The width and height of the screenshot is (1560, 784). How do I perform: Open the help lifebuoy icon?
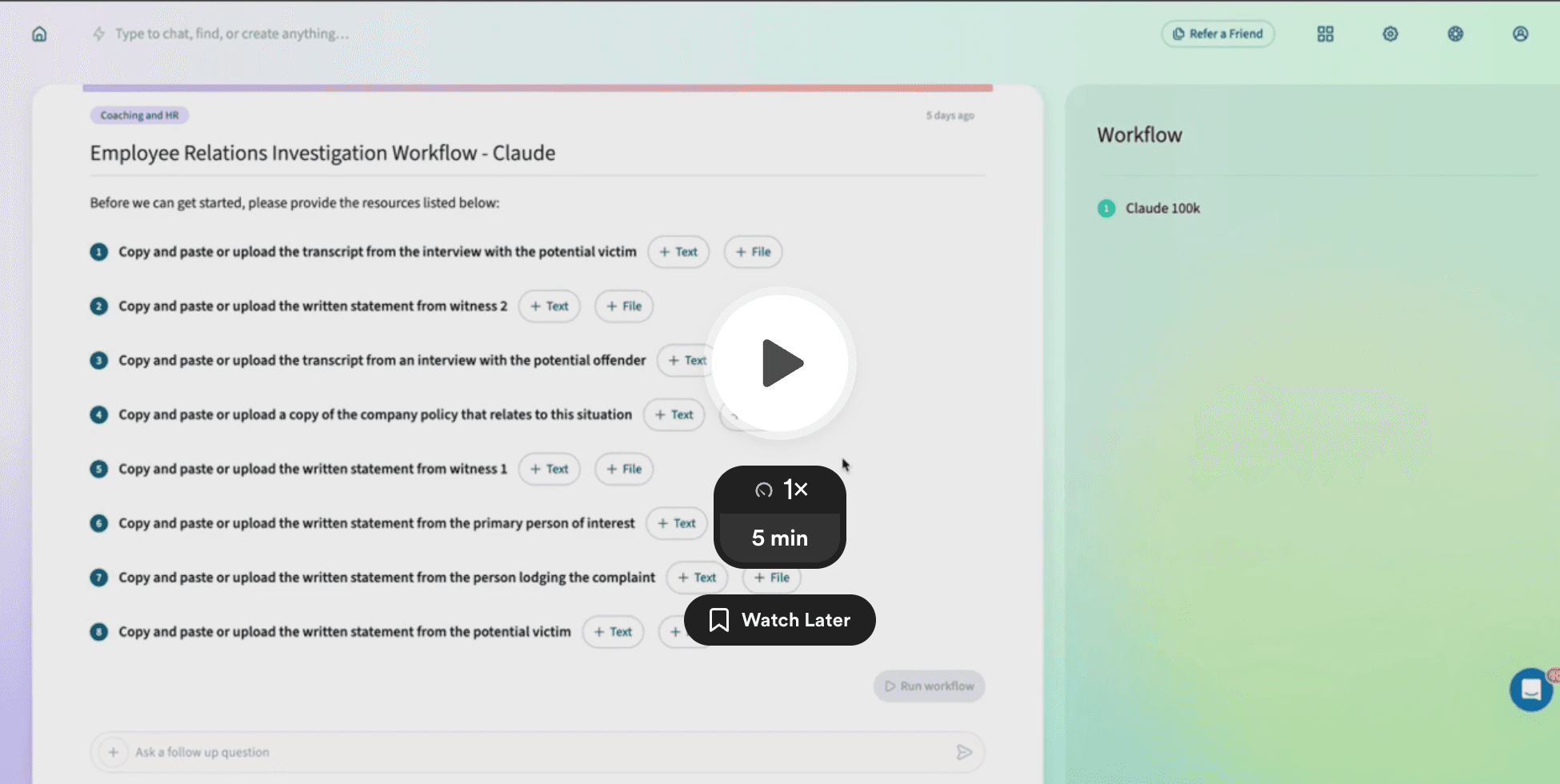[x=1455, y=34]
